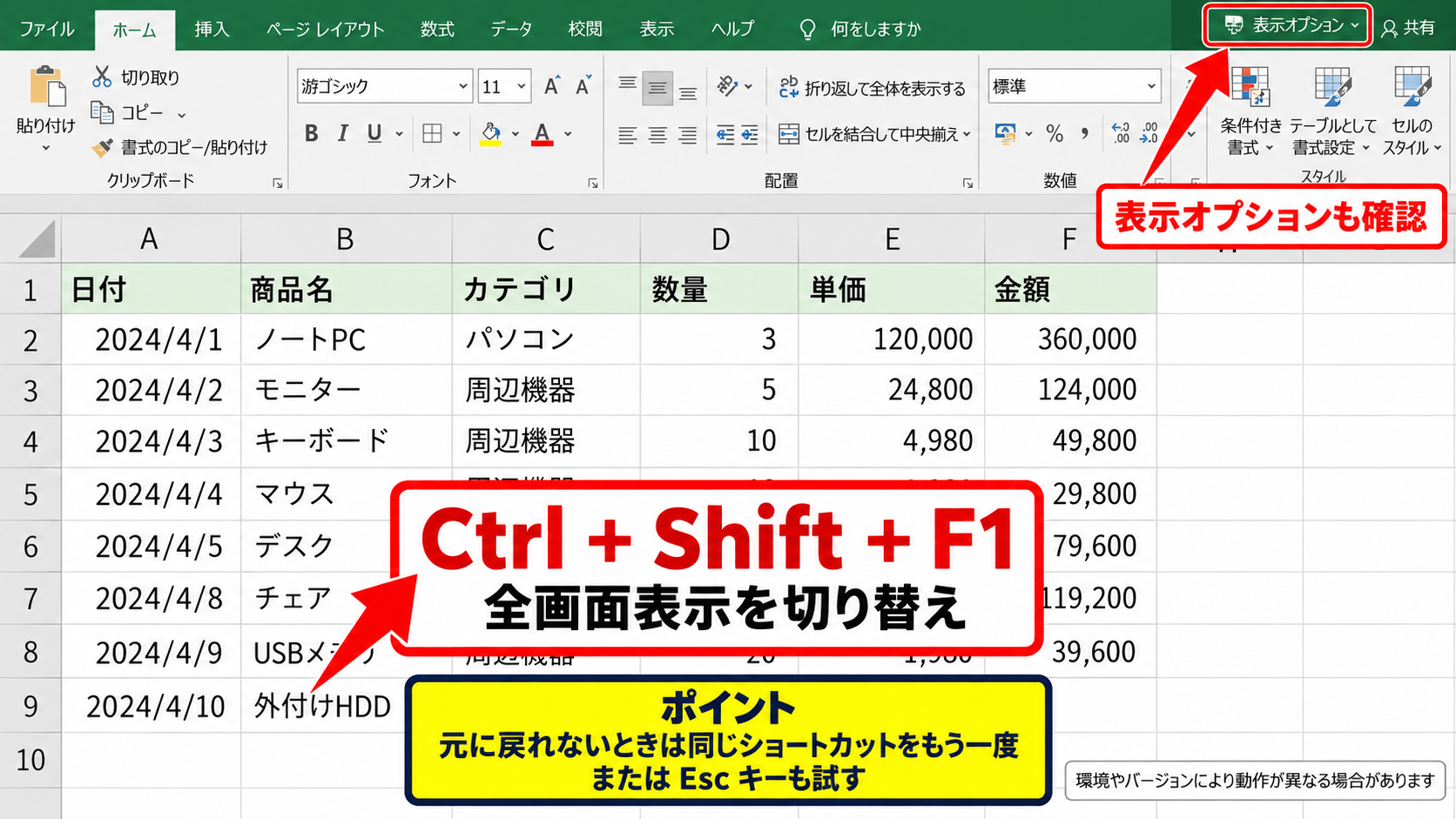Image resolution: width=1456 pixels, height=819 pixels.
Task: Click increase decimal places icon
Action: coord(1121,133)
